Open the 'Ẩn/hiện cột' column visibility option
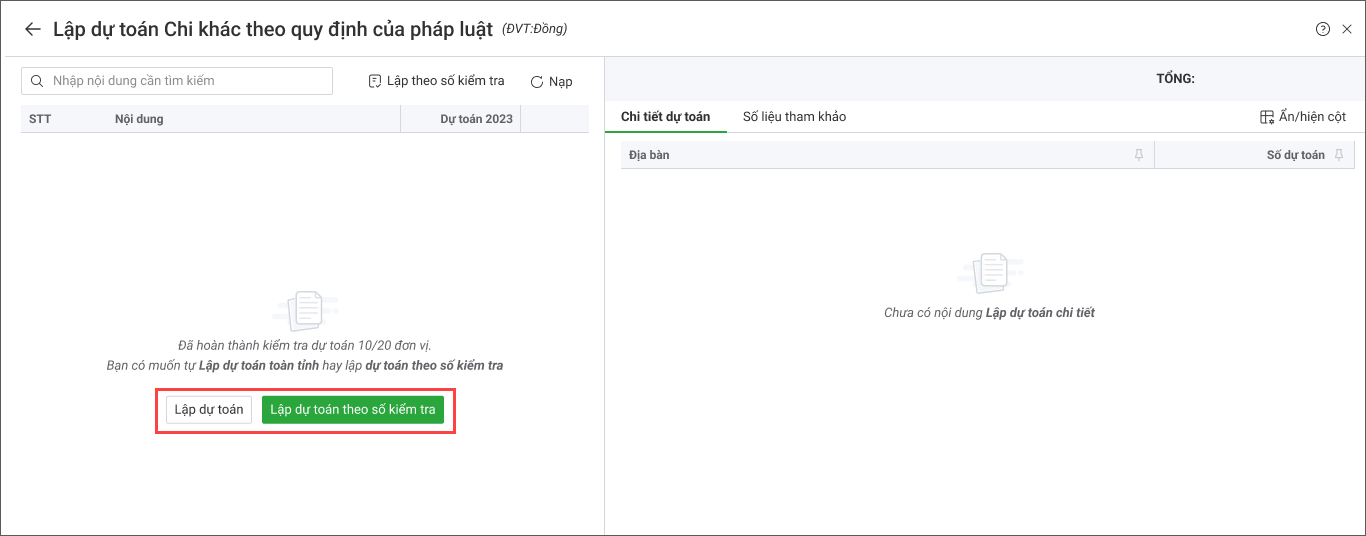This screenshot has height=536, width=1366. click(x=1303, y=117)
